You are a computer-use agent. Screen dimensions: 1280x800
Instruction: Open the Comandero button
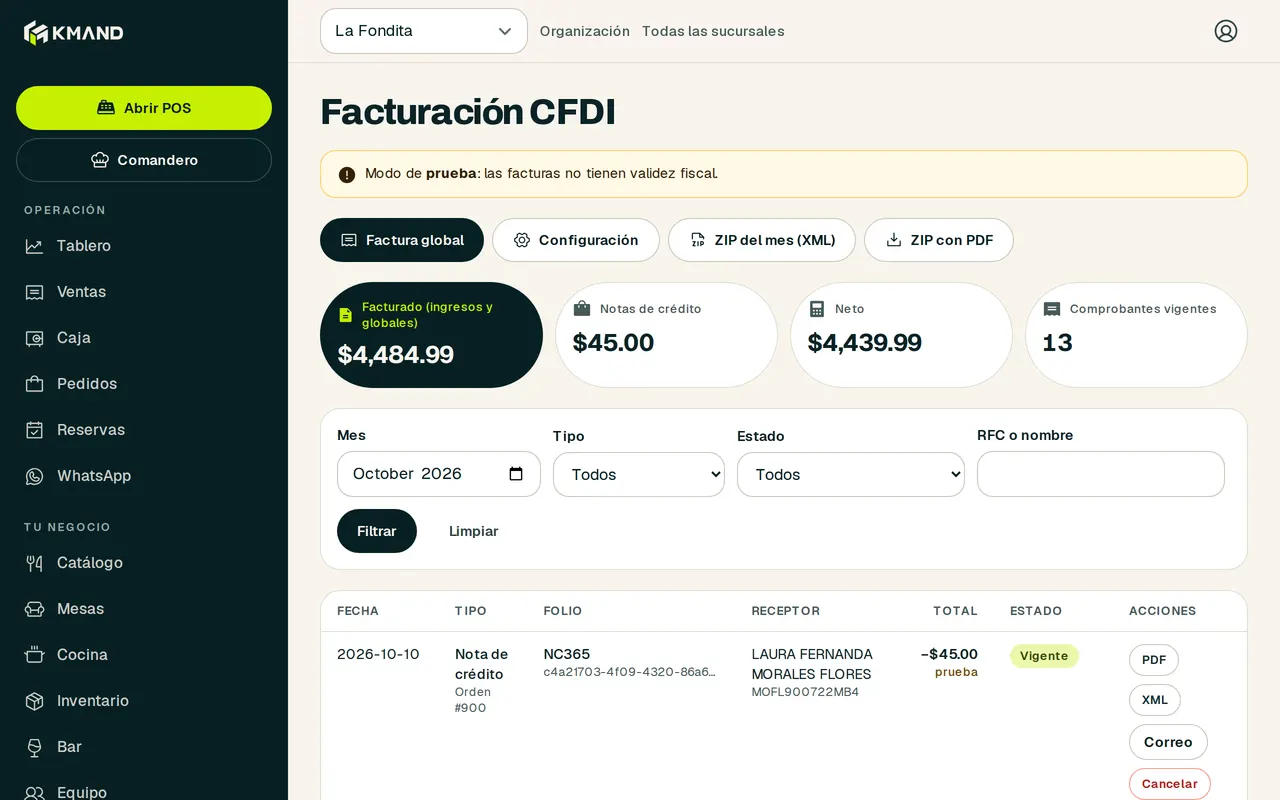coord(144,160)
